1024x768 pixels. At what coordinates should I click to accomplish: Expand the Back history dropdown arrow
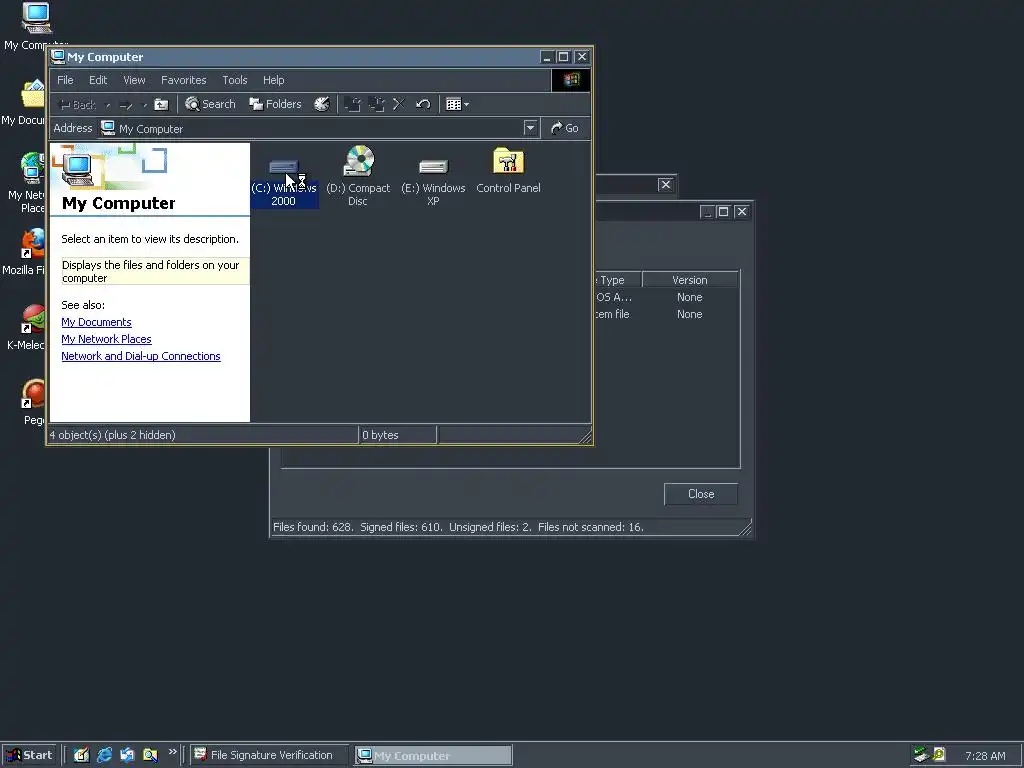click(x=108, y=104)
